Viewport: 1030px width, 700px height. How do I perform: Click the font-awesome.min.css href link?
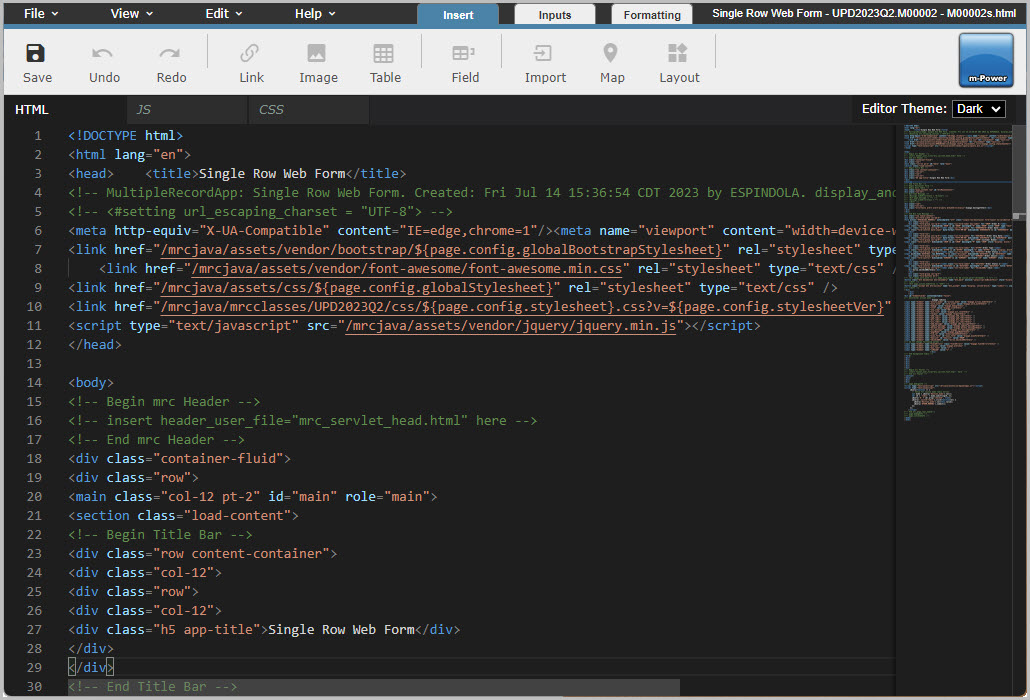pyautogui.click(x=407, y=269)
